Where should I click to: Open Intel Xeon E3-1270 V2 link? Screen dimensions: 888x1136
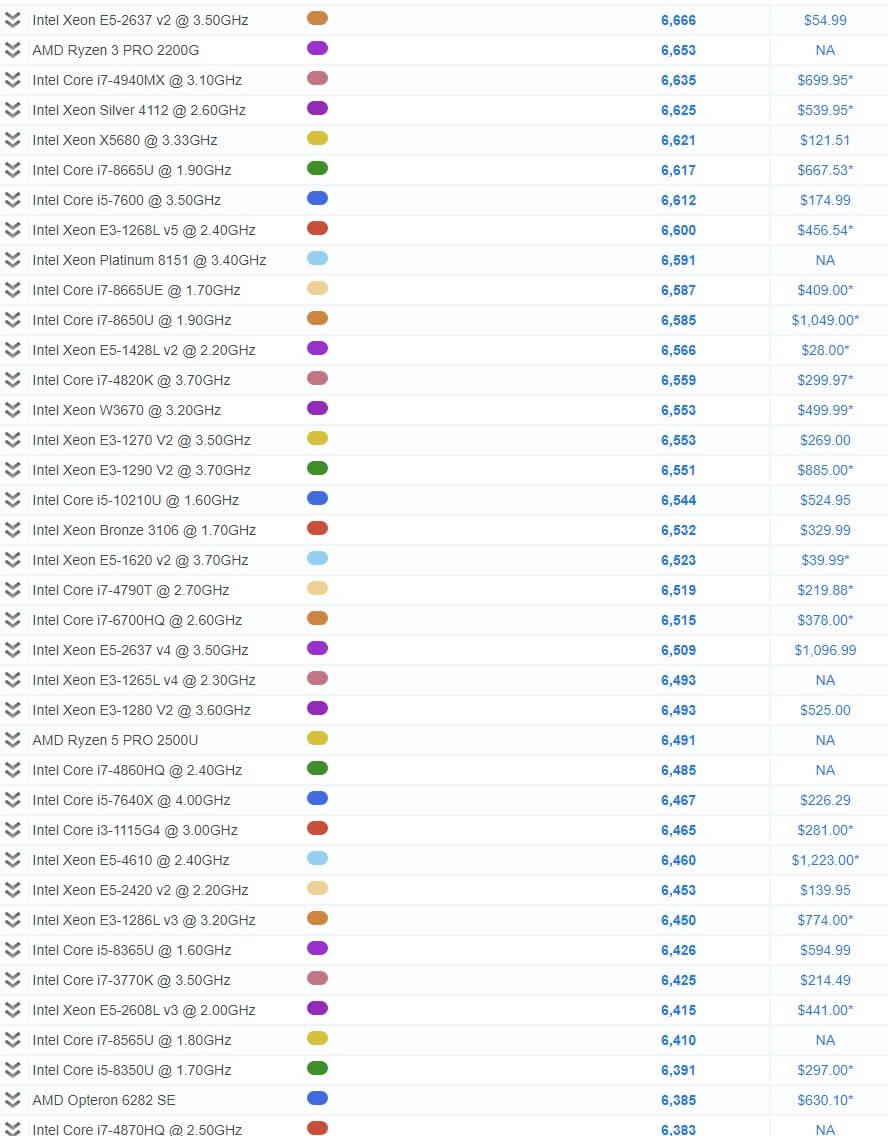pyautogui.click(x=141, y=440)
